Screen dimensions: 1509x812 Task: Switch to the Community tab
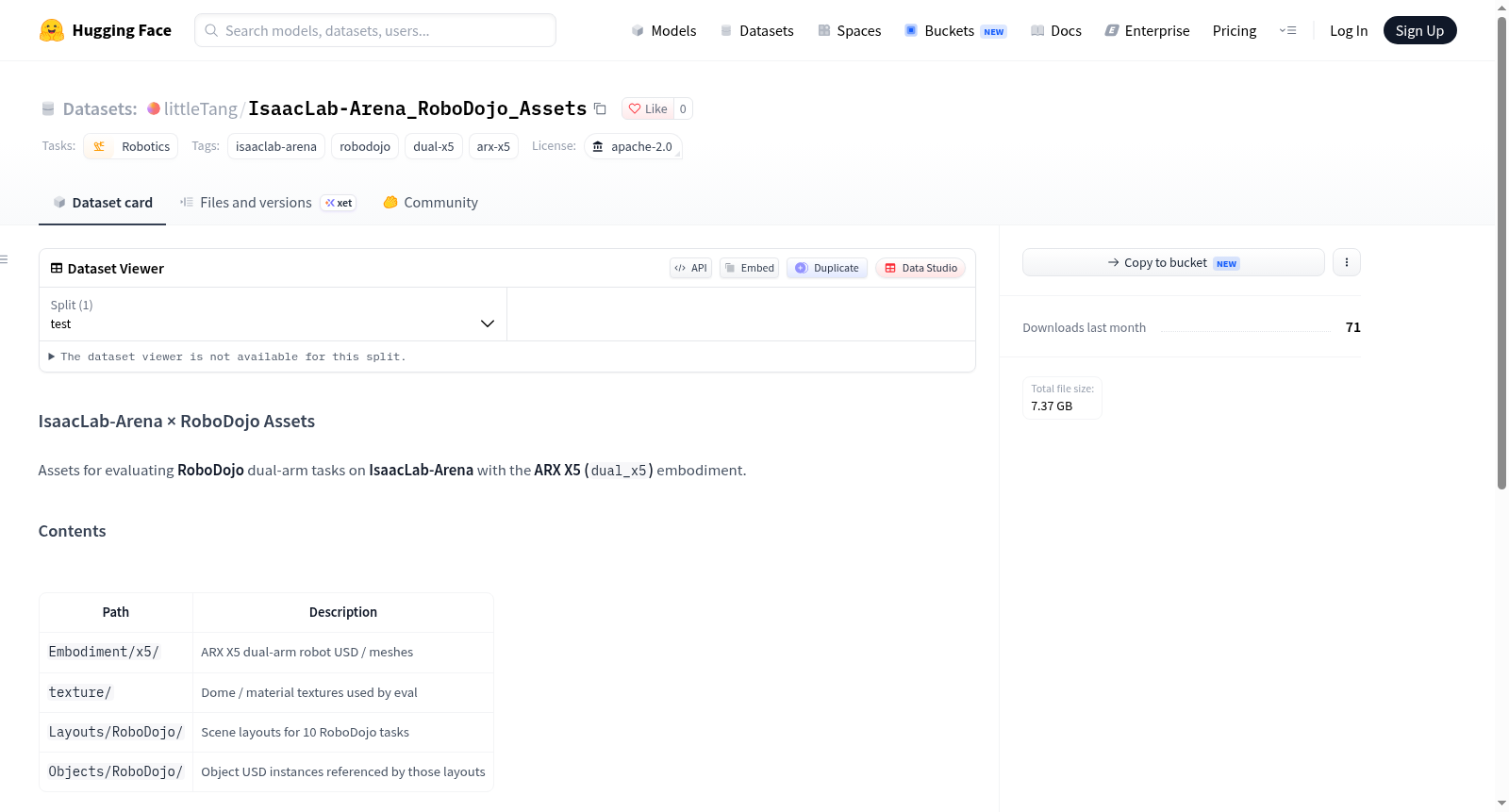(430, 203)
